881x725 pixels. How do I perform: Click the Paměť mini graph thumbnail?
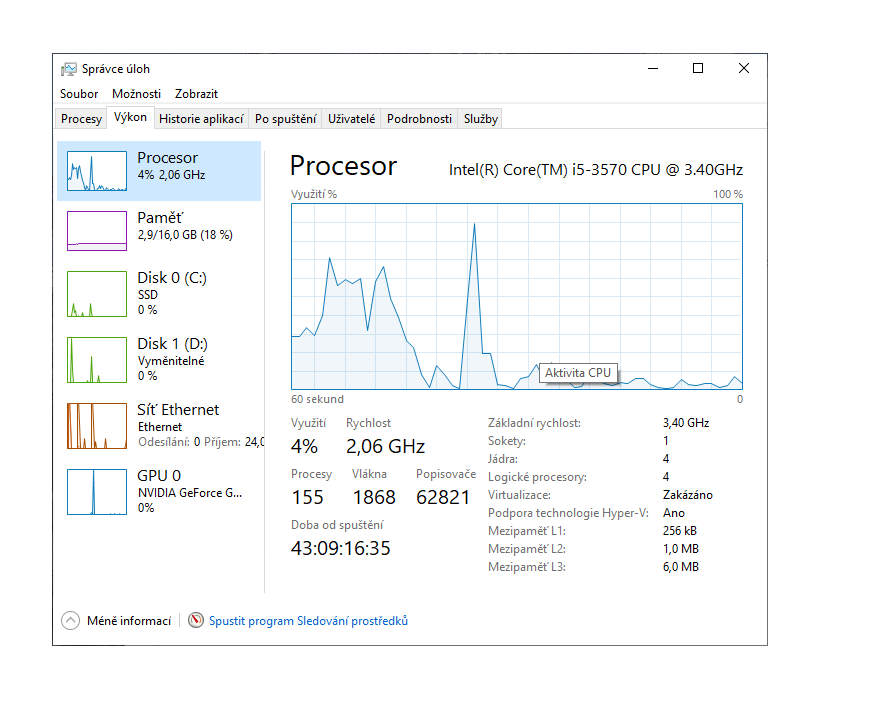click(x=97, y=230)
